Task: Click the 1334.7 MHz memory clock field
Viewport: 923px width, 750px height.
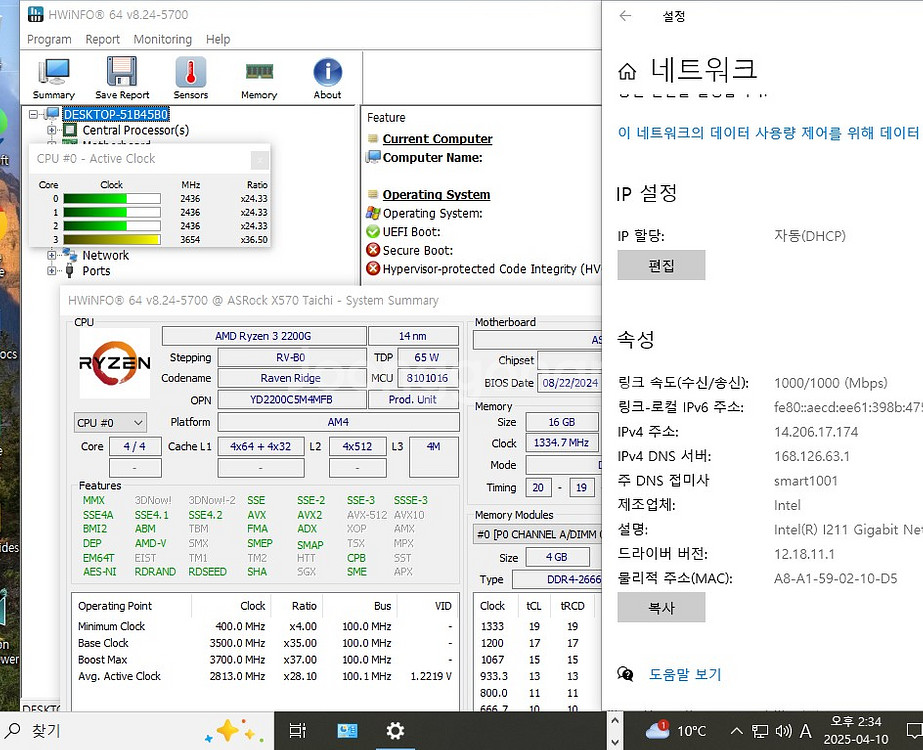Action: tap(562, 443)
